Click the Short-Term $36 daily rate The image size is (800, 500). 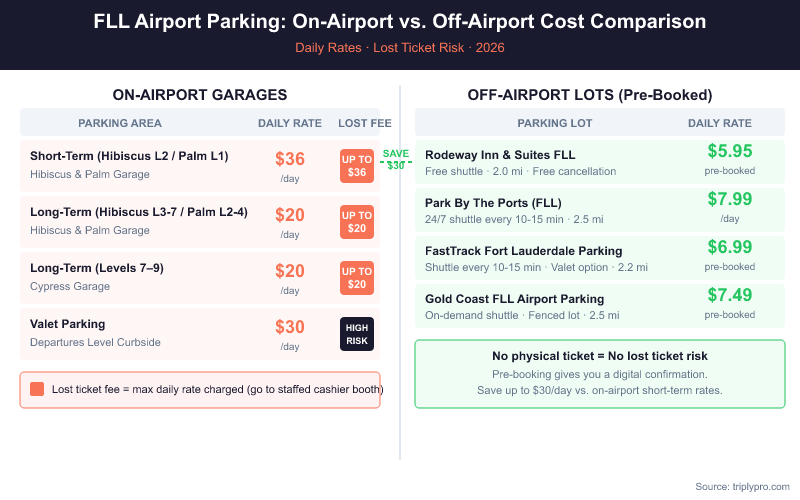click(290, 158)
